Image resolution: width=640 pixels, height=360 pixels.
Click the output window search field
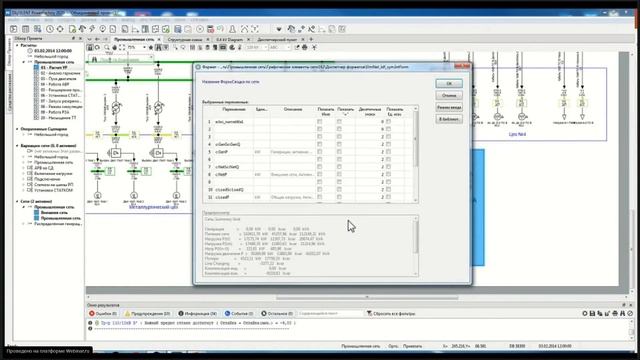pyautogui.click(x=330, y=313)
